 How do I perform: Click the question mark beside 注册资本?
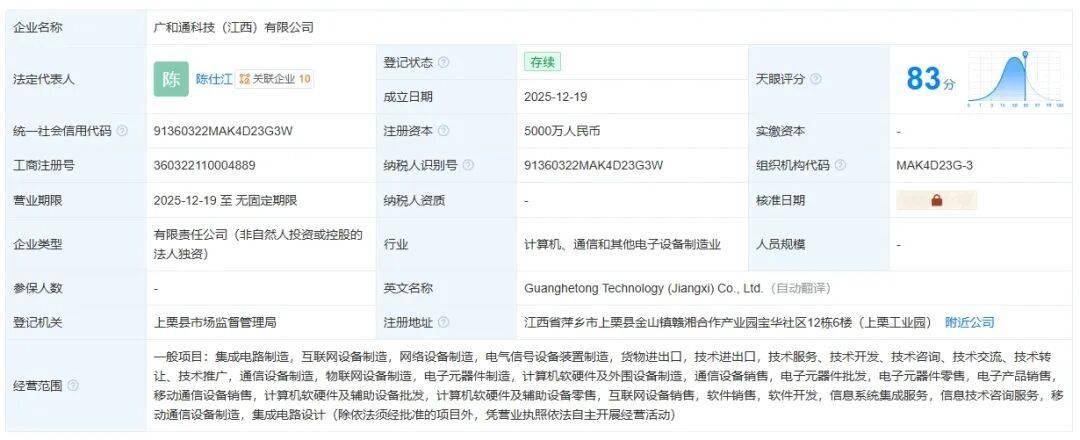tap(443, 131)
